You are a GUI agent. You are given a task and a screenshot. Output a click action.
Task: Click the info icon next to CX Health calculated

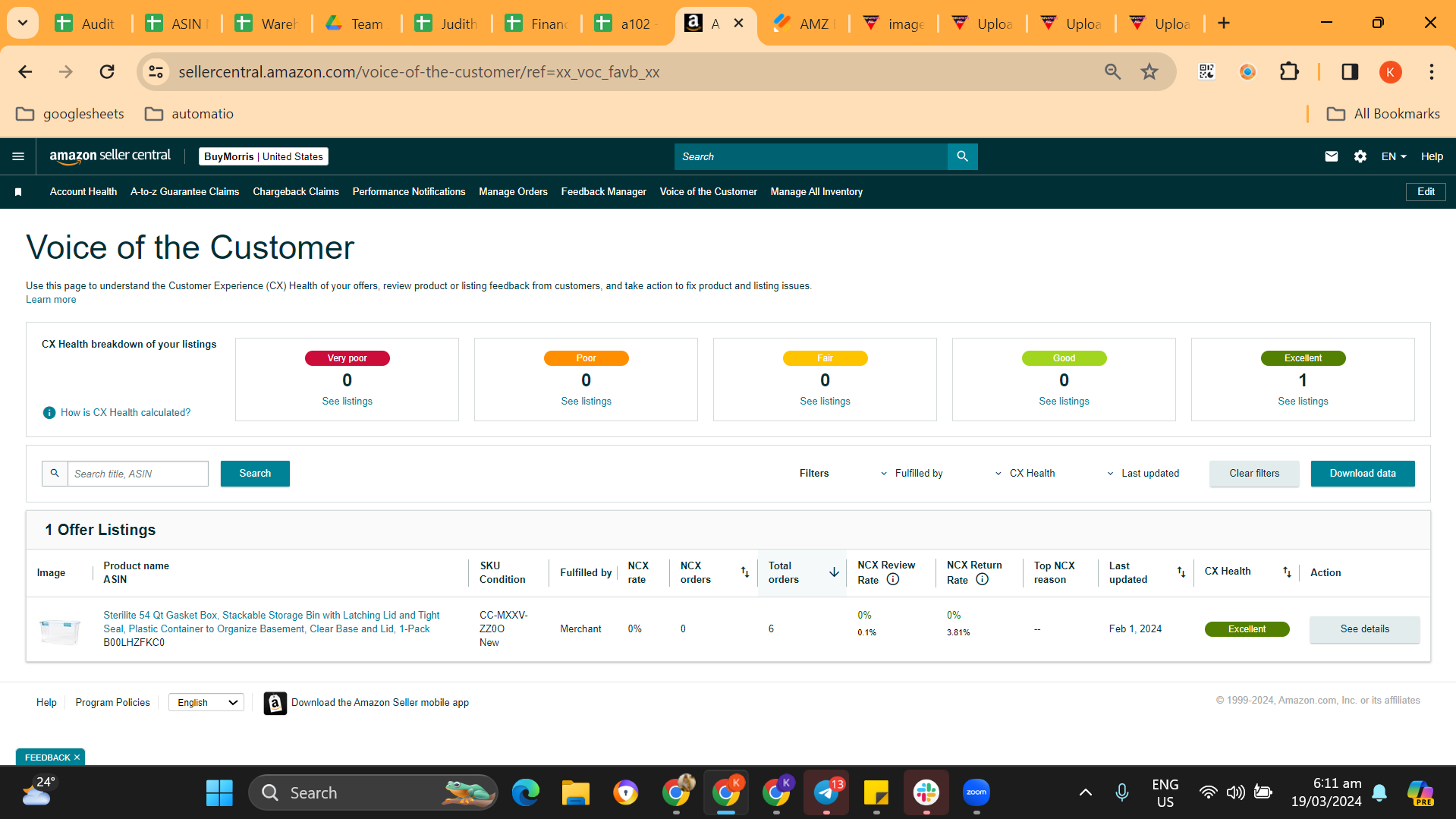coord(49,412)
